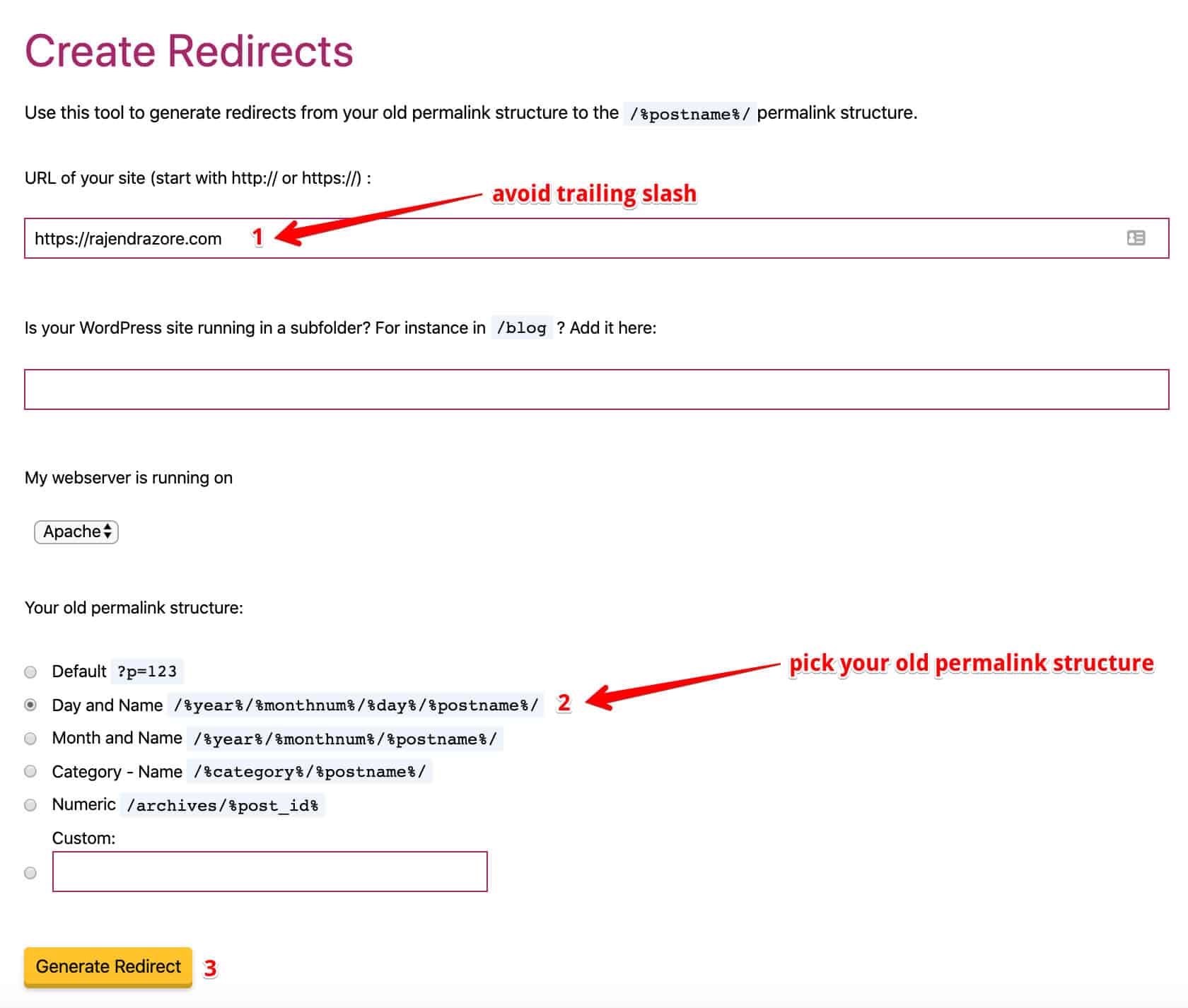Select Category - Name permalink radio
1188x1008 pixels.
point(30,771)
